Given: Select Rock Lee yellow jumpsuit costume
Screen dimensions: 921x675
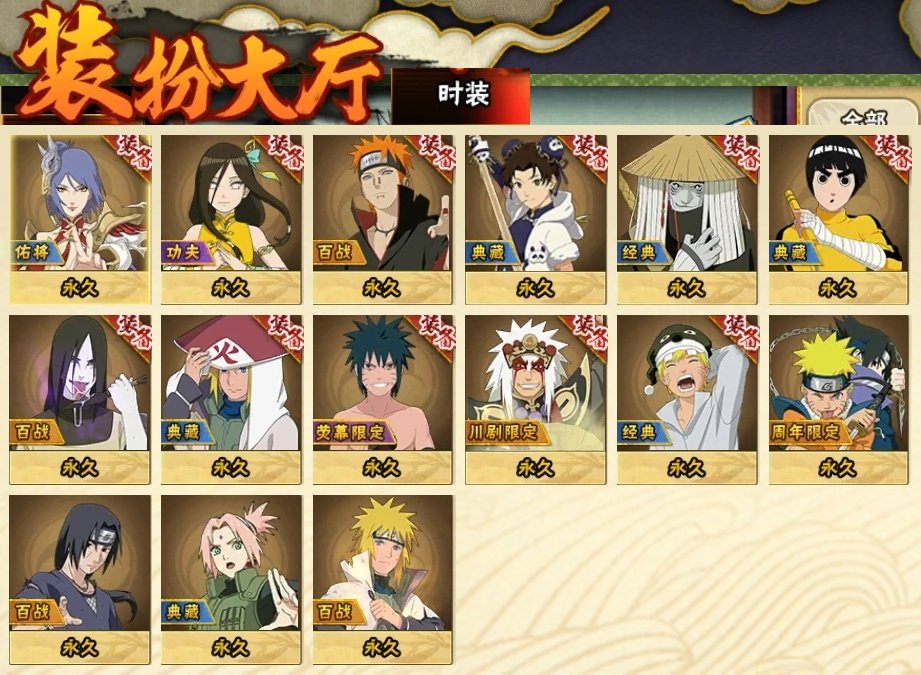Looking at the screenshot, I should coord(838,220).
